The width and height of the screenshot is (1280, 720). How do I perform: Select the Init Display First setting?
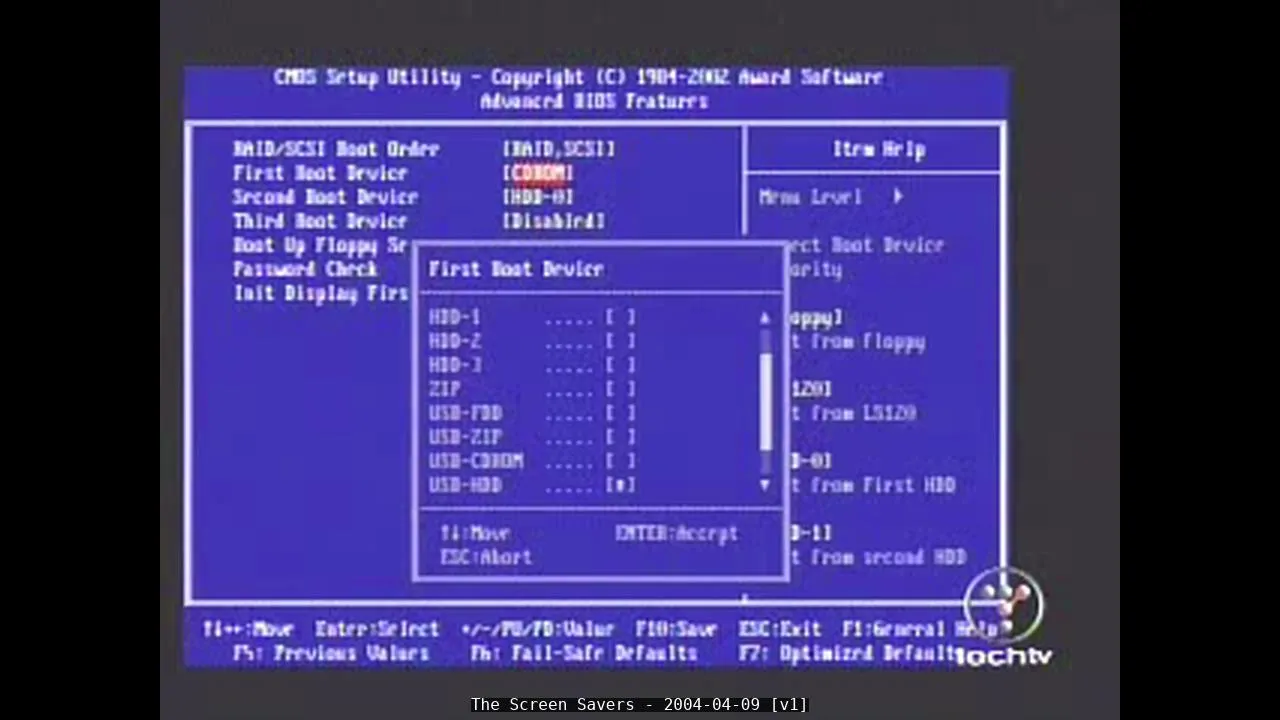[x=320, y=293]
